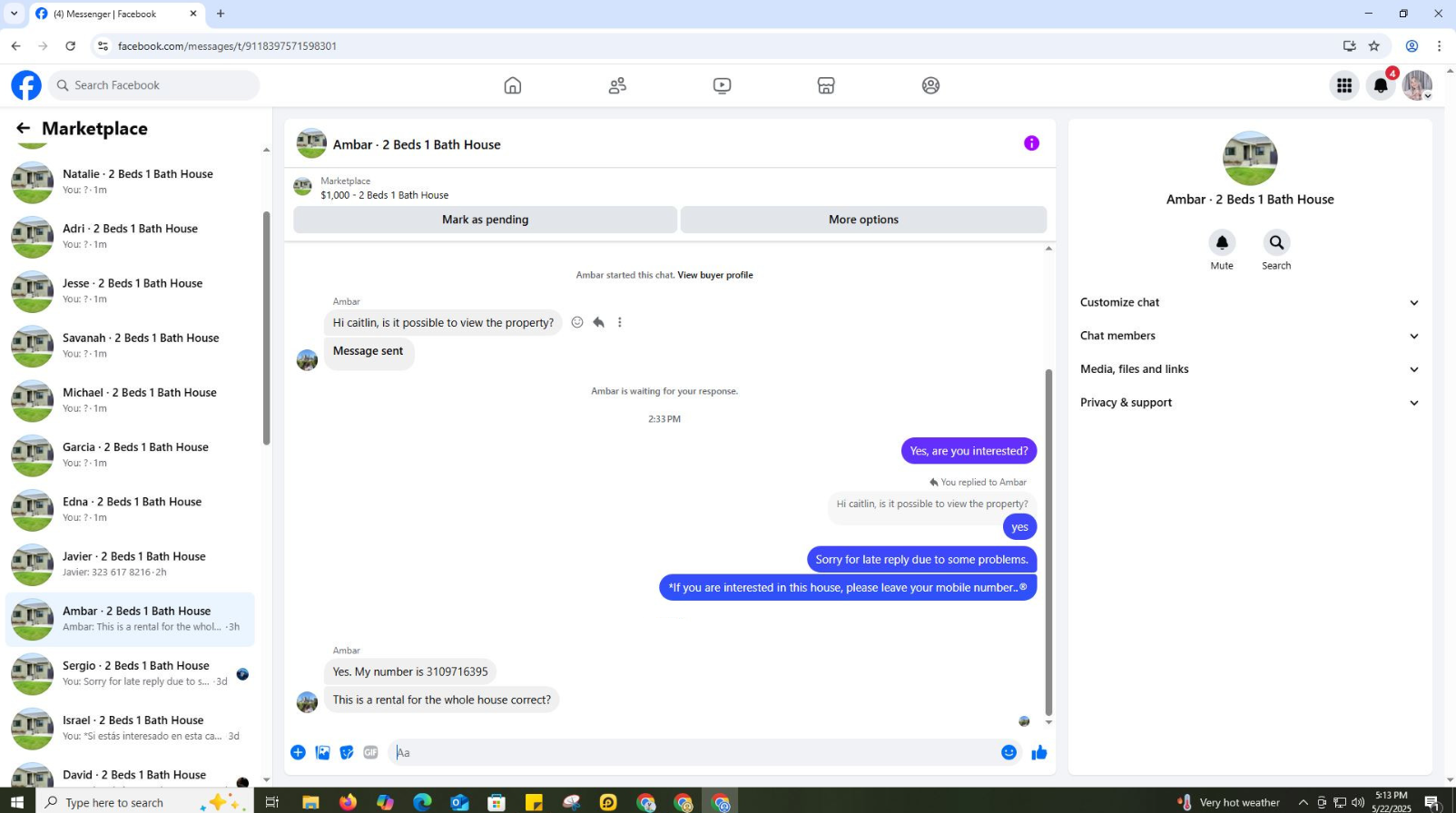Expand Chat members section
This screenshot has width=1456, height=813.
click(1249, 336)
